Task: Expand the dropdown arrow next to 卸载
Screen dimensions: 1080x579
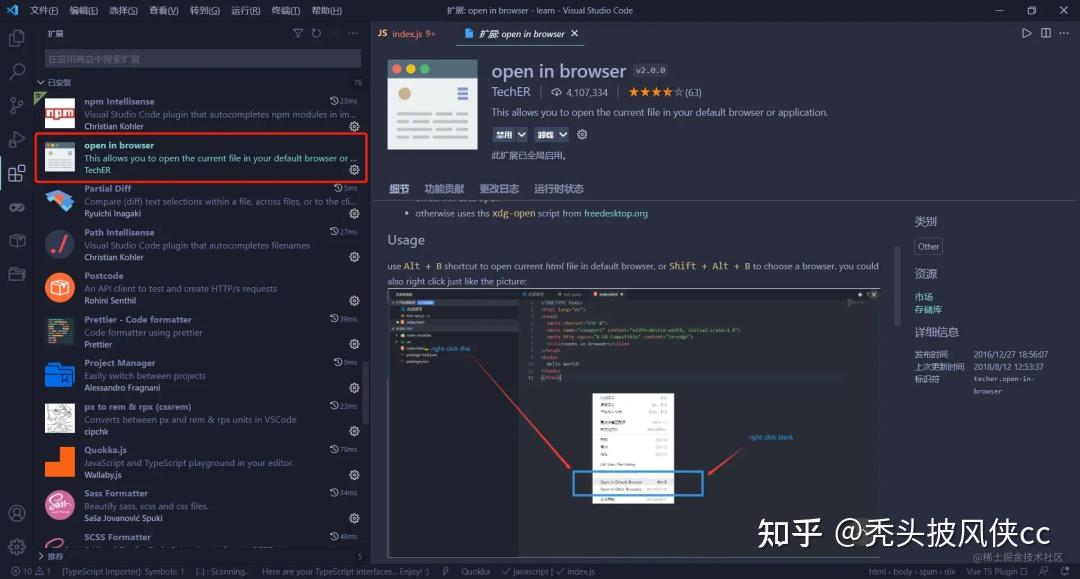Action: [x=563, y=134]
